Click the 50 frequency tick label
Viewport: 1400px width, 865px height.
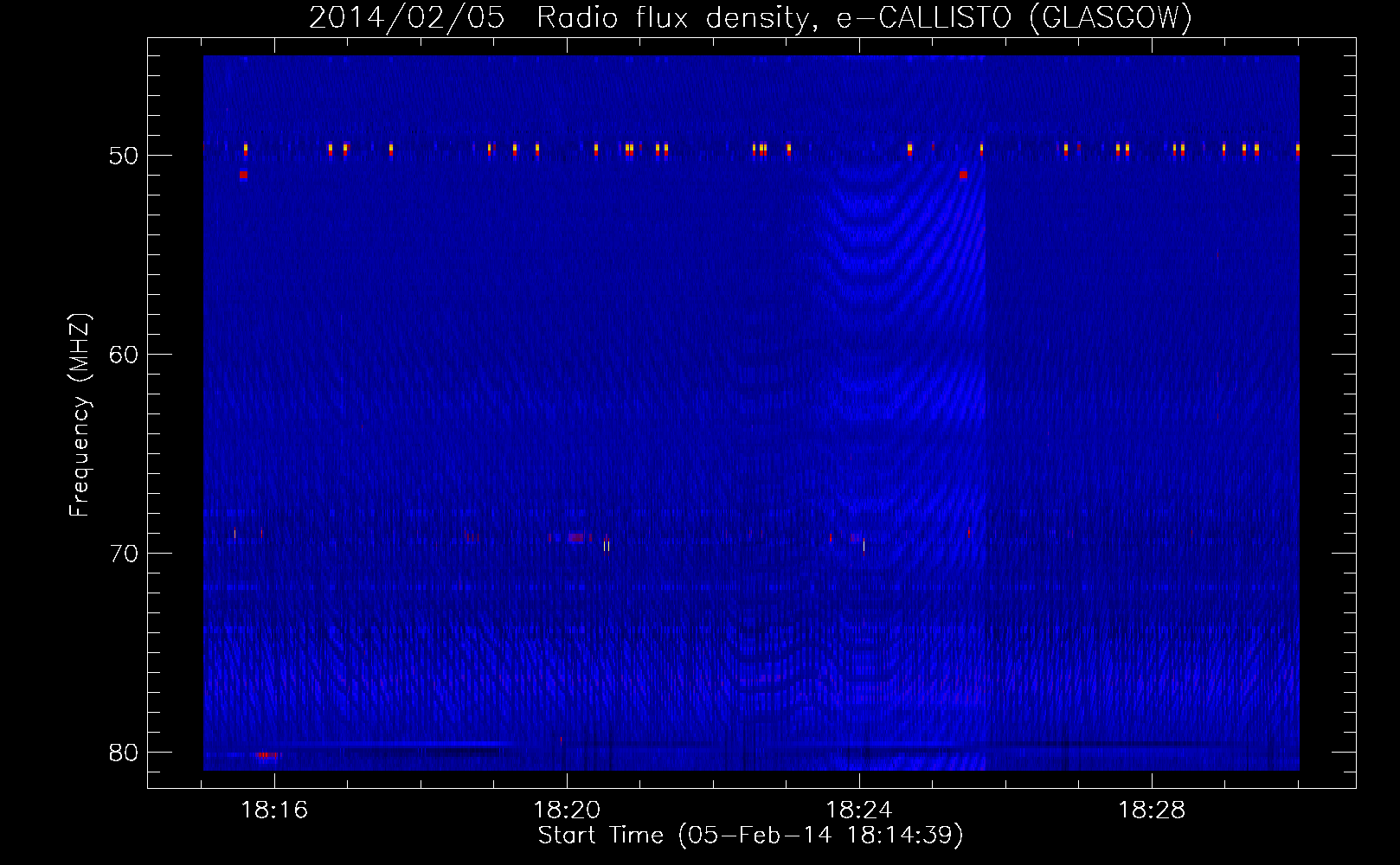pos(124,156)
